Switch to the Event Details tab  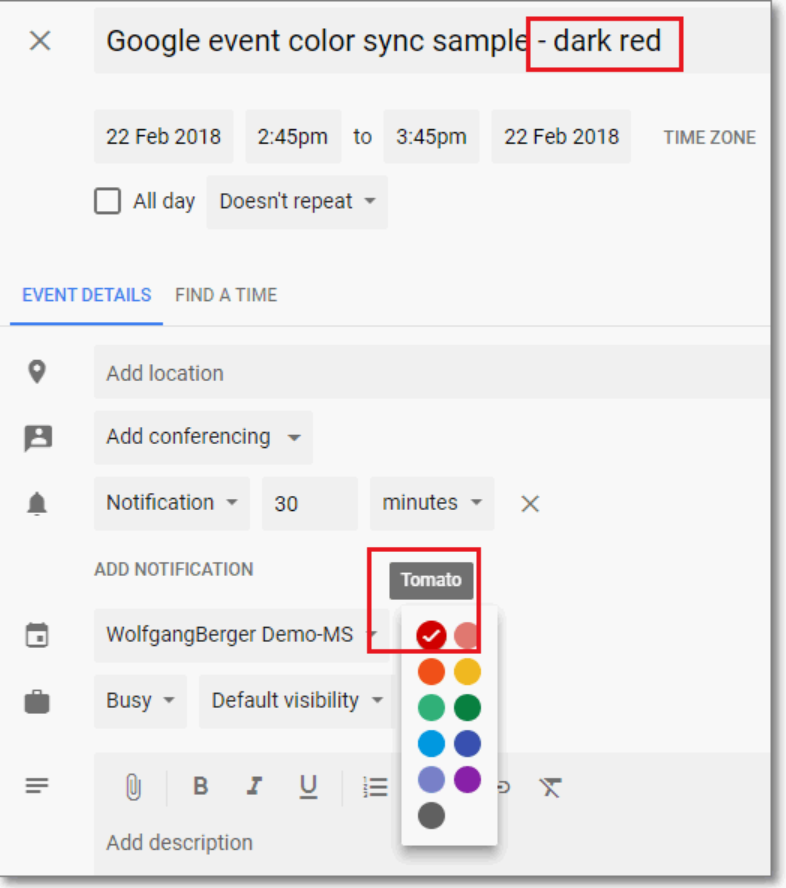(x=87, y=295)
